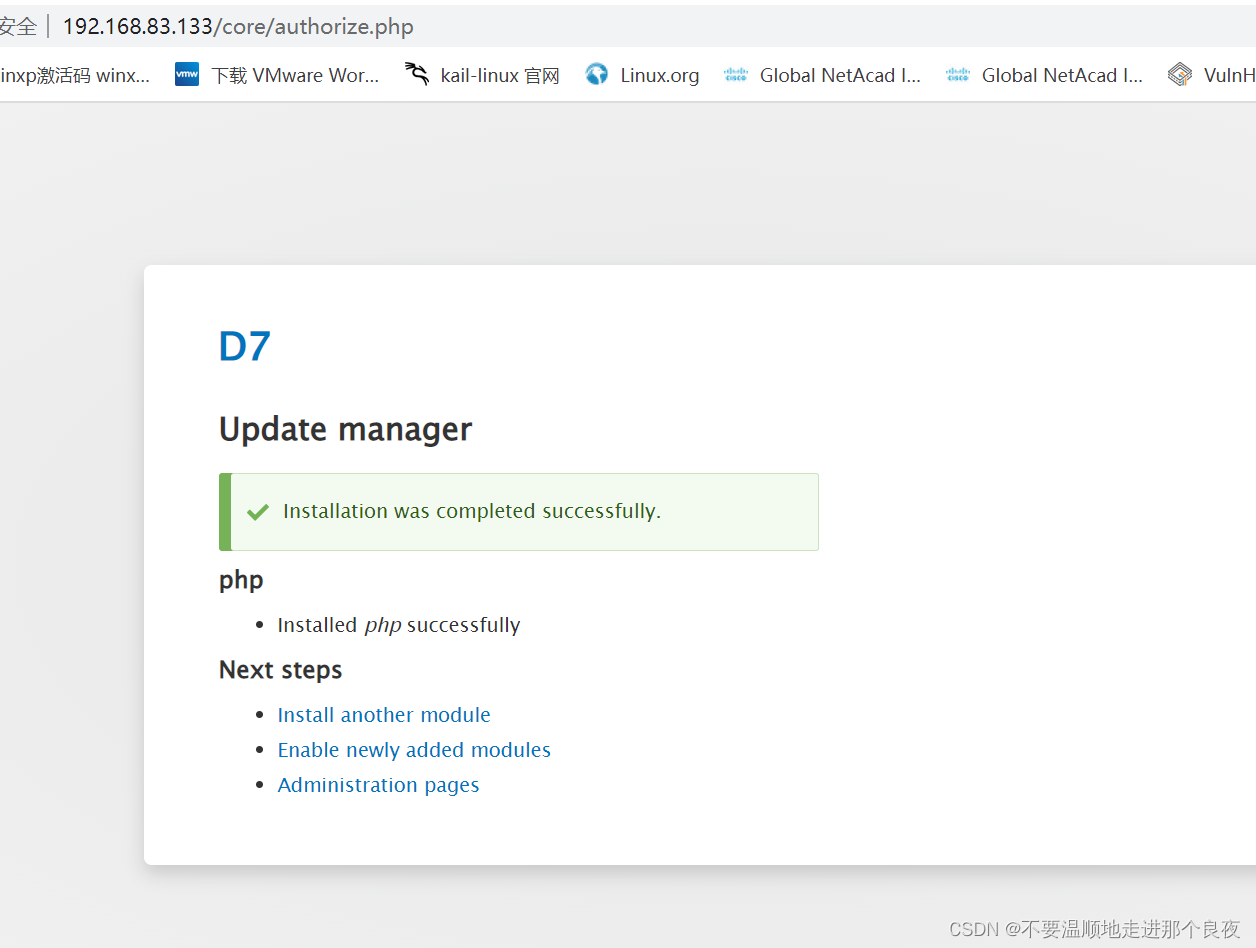Open the Linux.org bookmark
1256x948 pixels.
point(642,75)
